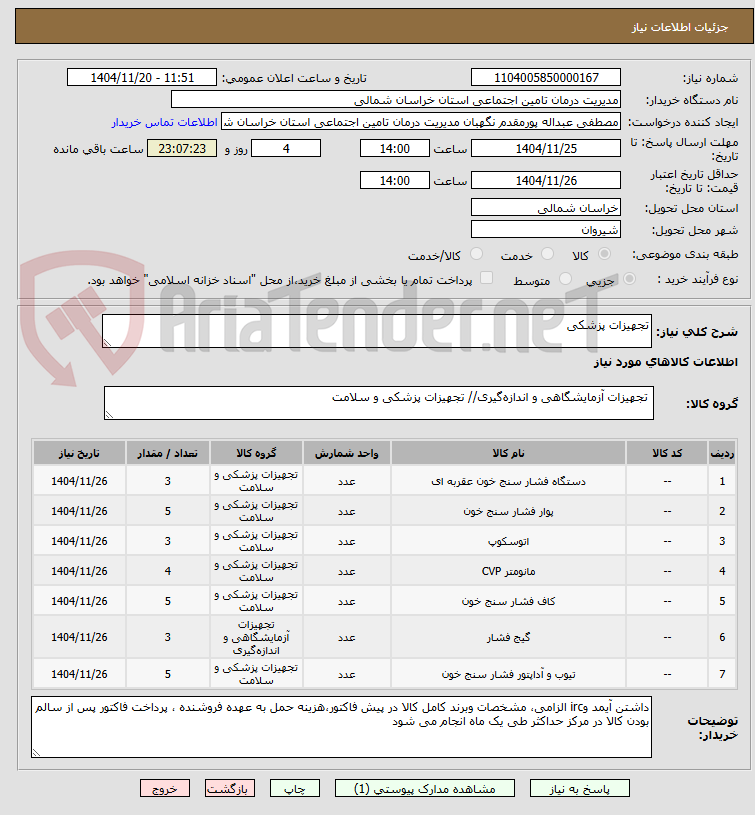Viewport: 755px width, 815px height.
Task: Toggle the اسناد خزانه اسلامی payment checkbox
Action: [486, 278]
